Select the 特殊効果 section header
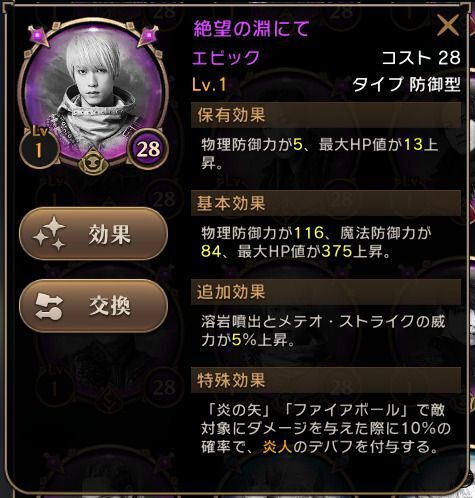Viewport: 475px width, 498px height. point(326,380)
